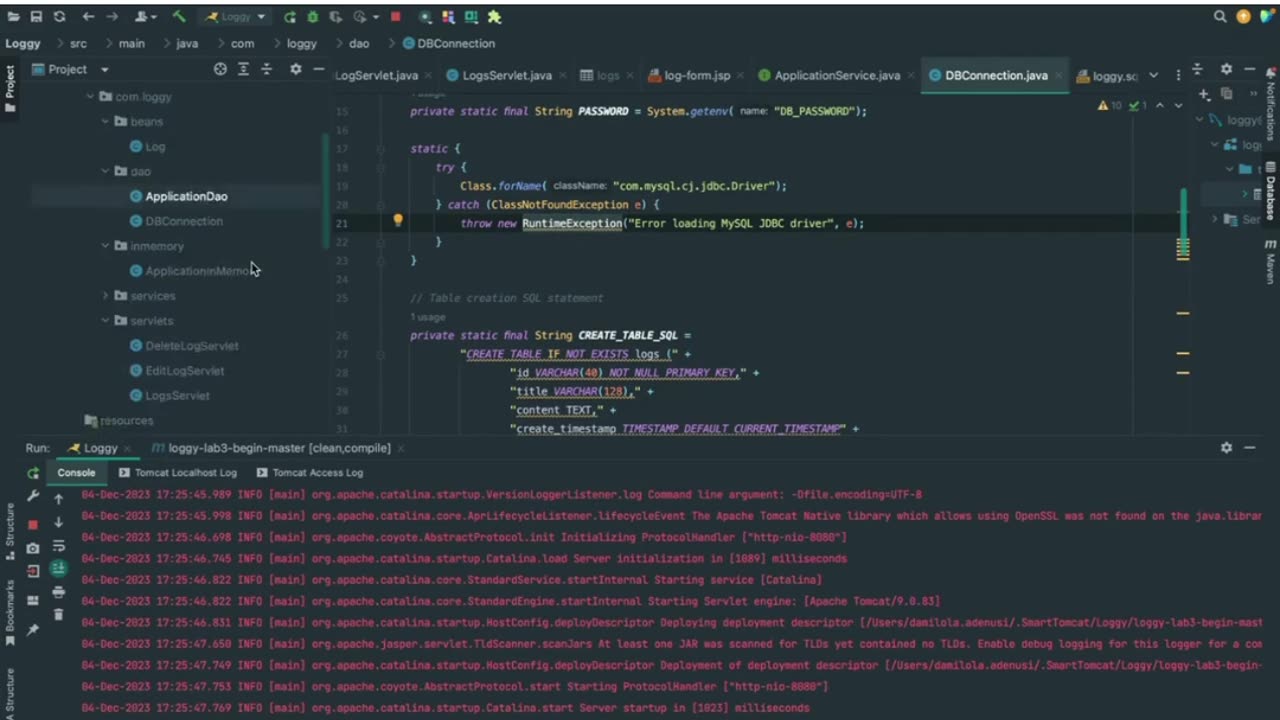Open the Tomcat Localhost Log tab
The image size is (1280, 720).
click(178, 472)
